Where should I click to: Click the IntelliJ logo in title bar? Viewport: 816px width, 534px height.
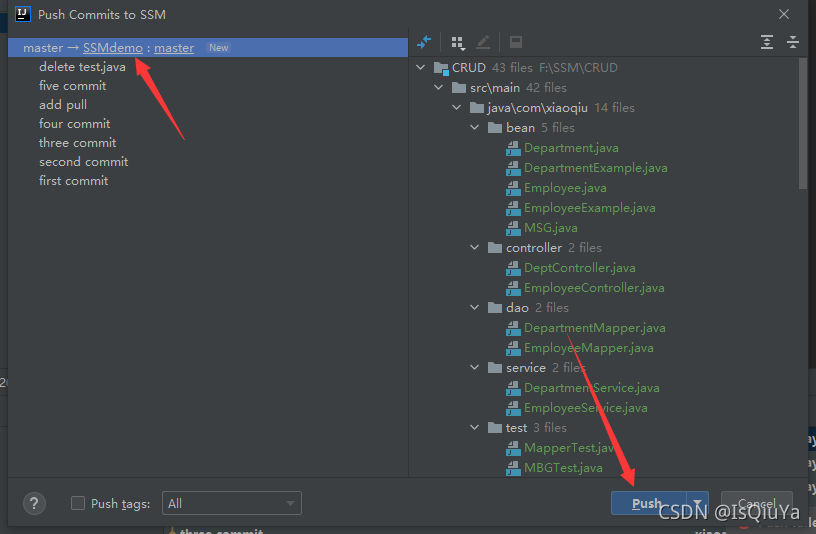23,14
